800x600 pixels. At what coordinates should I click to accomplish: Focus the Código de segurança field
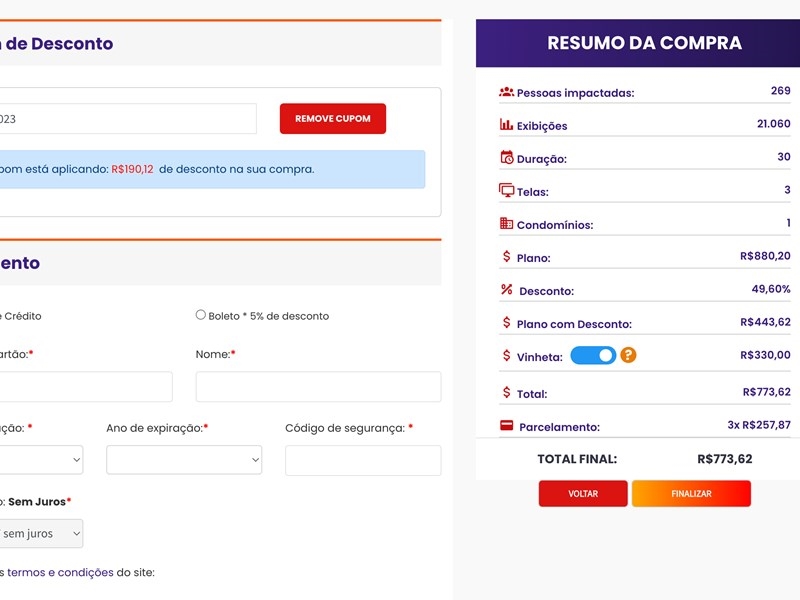coord(363,460)
